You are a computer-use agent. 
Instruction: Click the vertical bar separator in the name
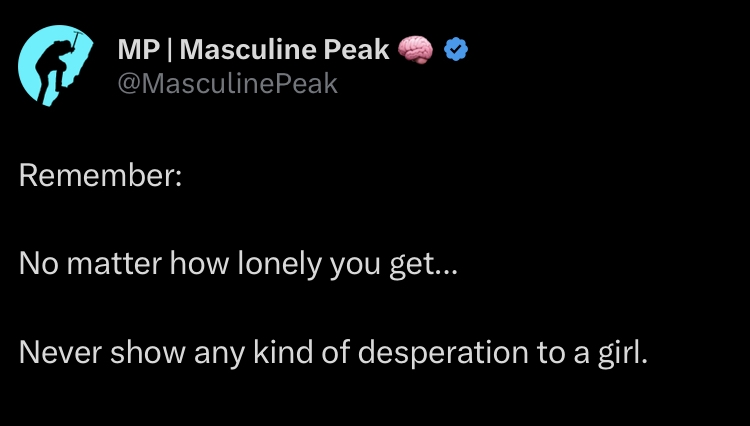pos(168,48)
